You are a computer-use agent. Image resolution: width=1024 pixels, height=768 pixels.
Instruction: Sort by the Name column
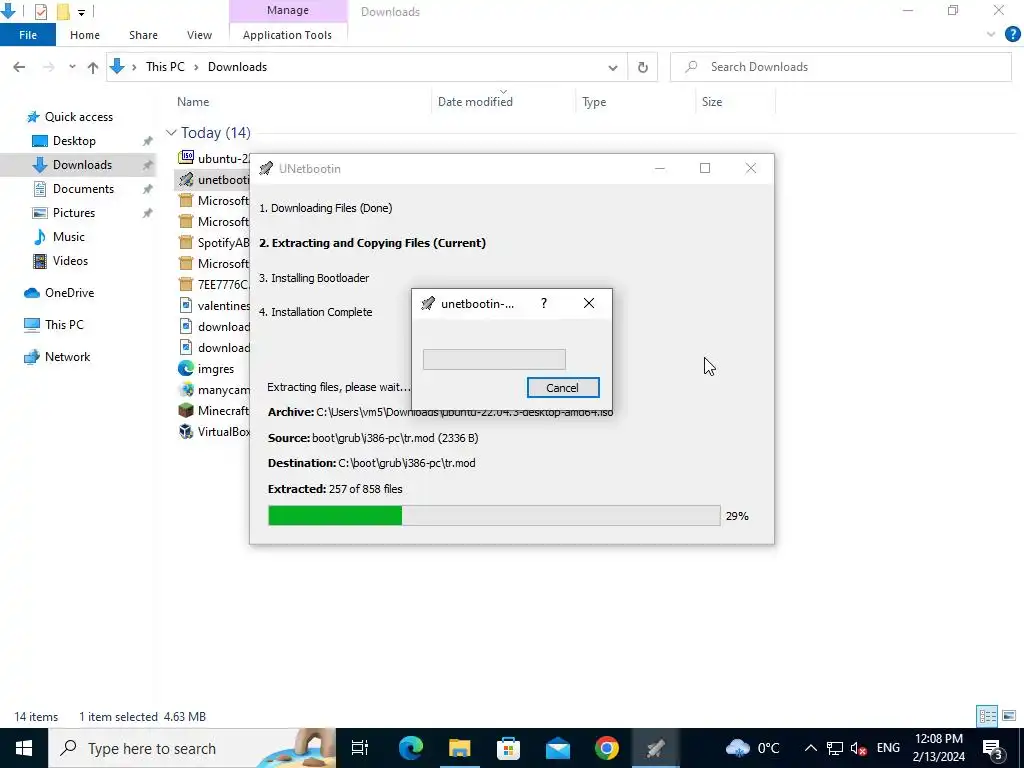pyautogui.click(x=193, y=102)
